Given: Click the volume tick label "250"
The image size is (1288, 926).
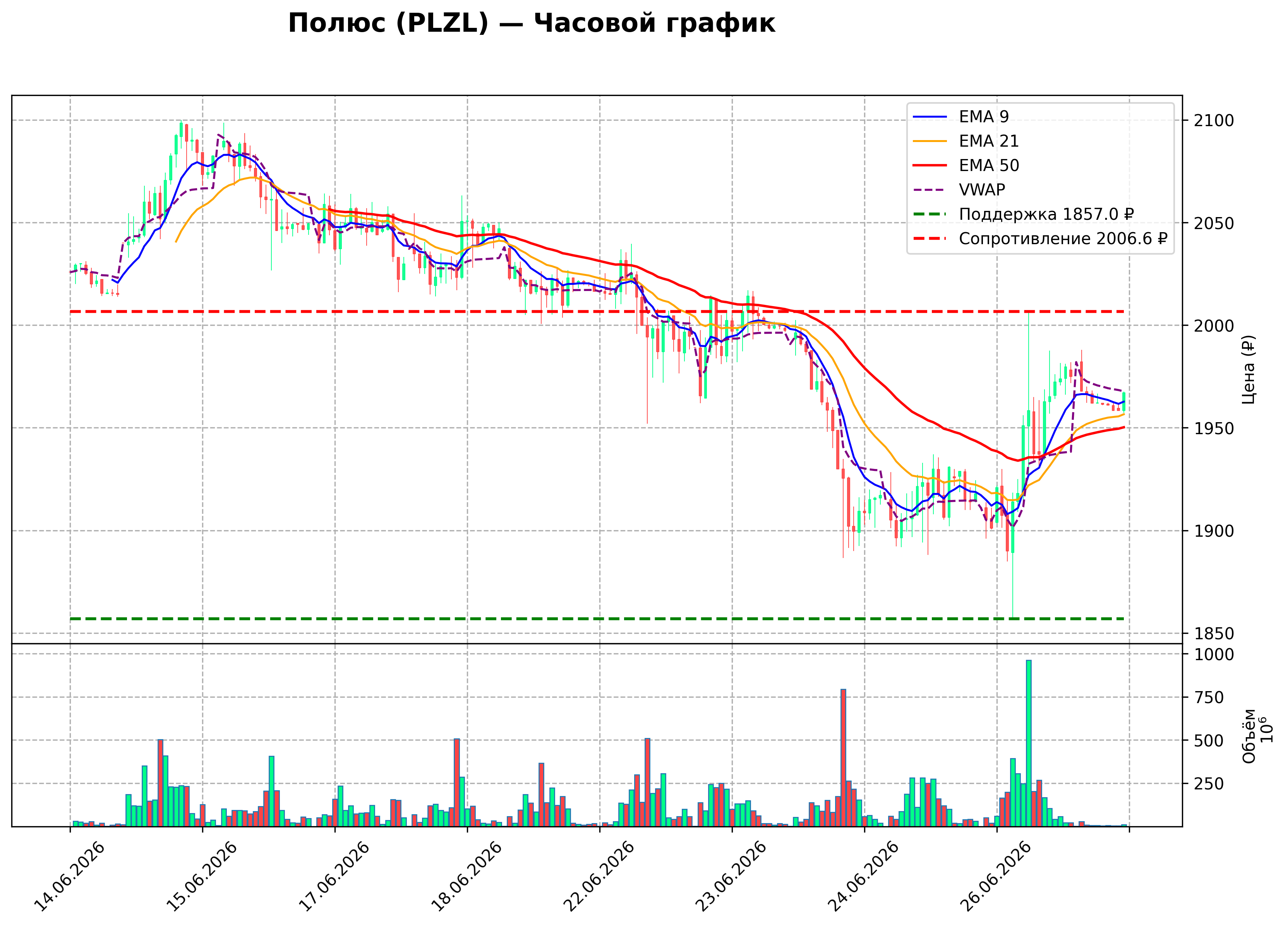Looking at the screenshot, I should (1209, 784).
